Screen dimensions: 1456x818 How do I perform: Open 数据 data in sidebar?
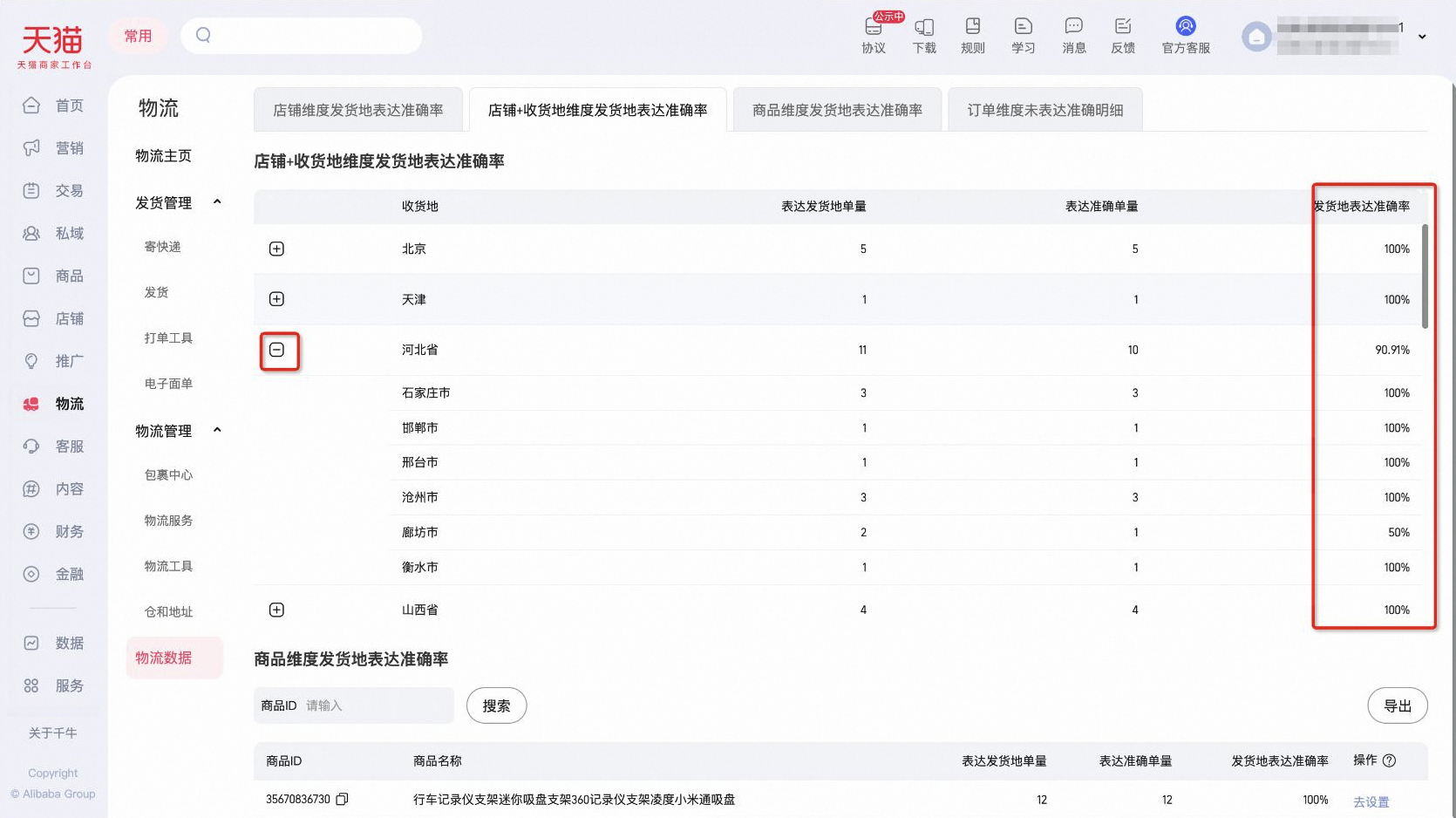[x=54, y=644]
